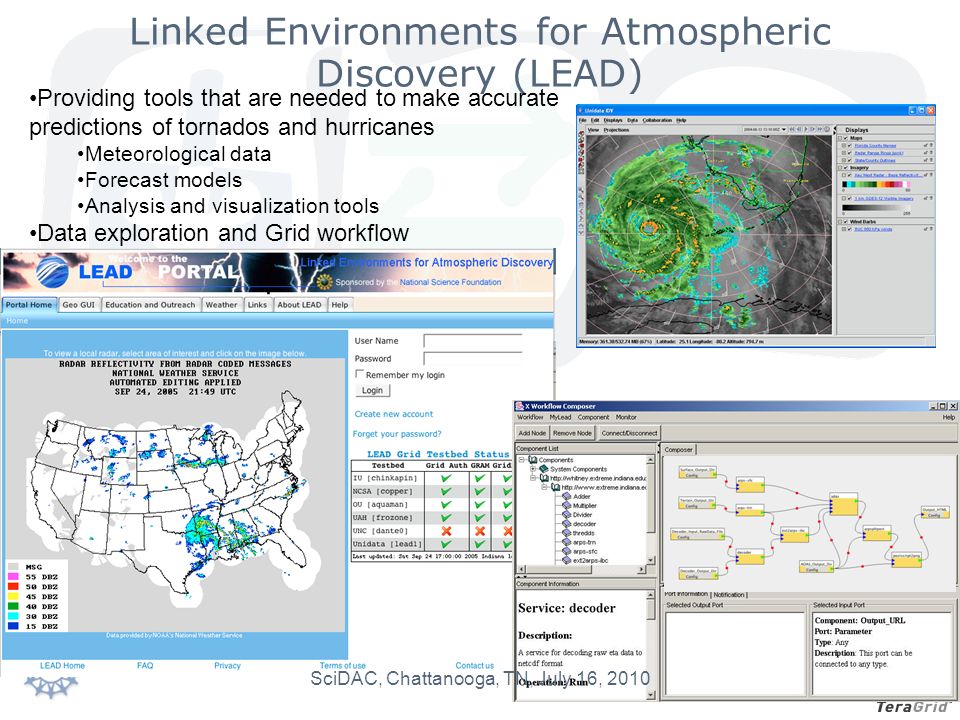Click the User Name input field
Image resolution: width=960 pixels, height=720 pixels.
[x=473, y=341]
